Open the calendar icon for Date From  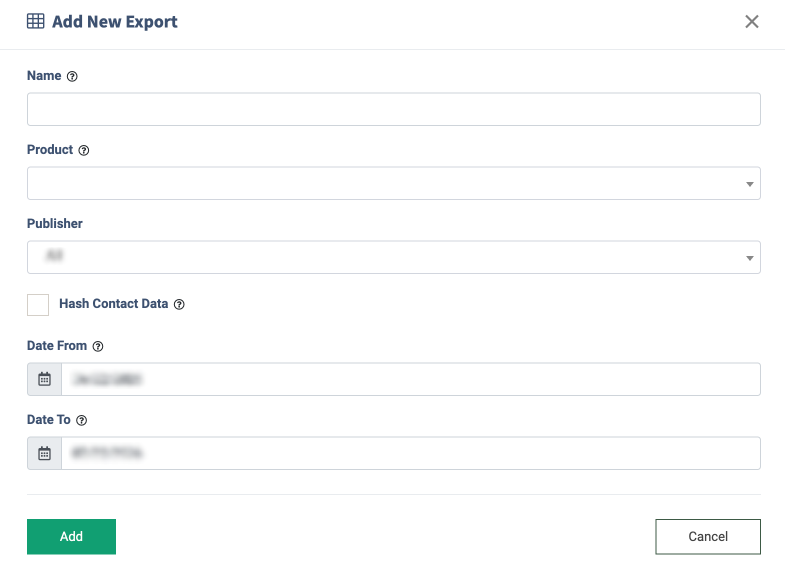click(x=45, y=379)
